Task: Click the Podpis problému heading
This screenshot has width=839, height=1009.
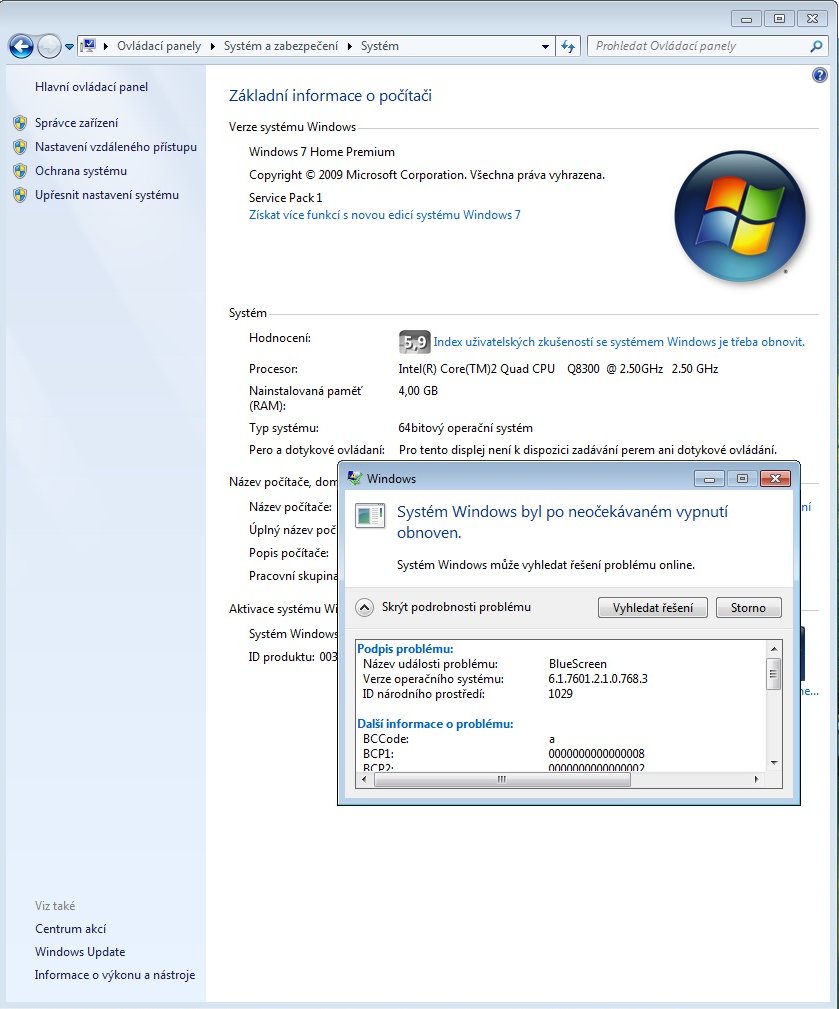Action: click(x=405, y=649)
